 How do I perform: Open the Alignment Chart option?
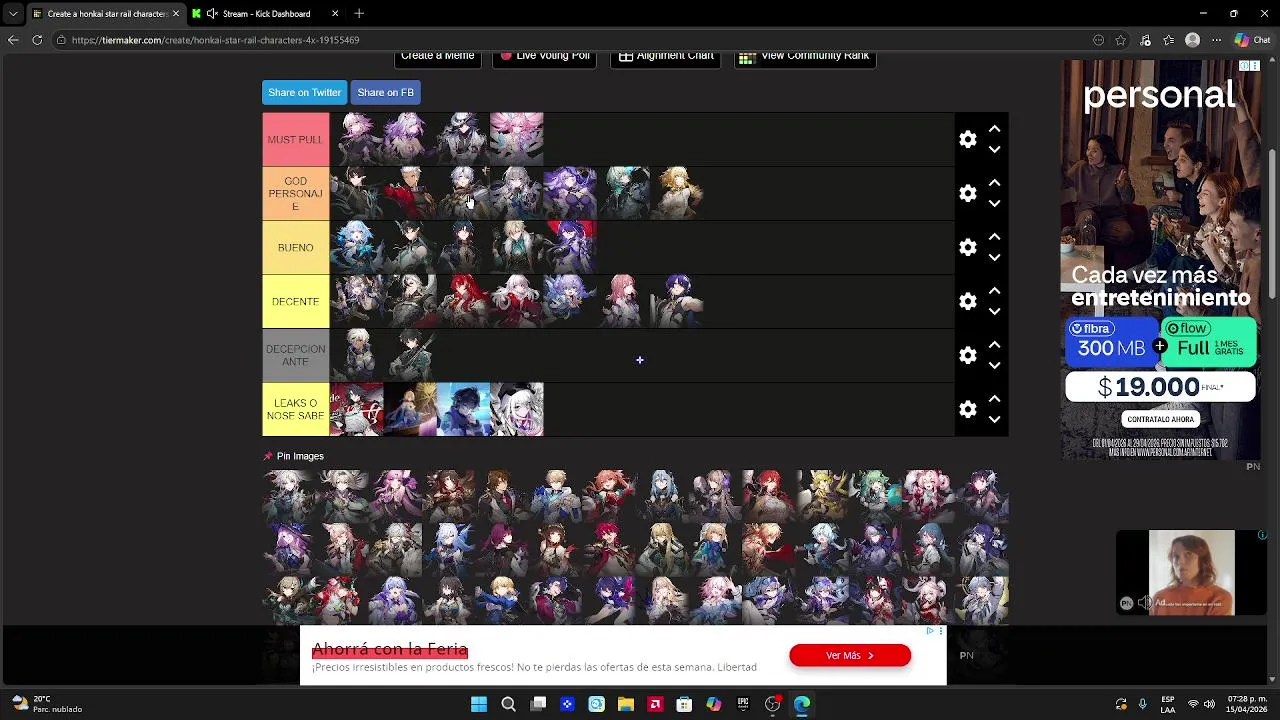coord(666,57)
